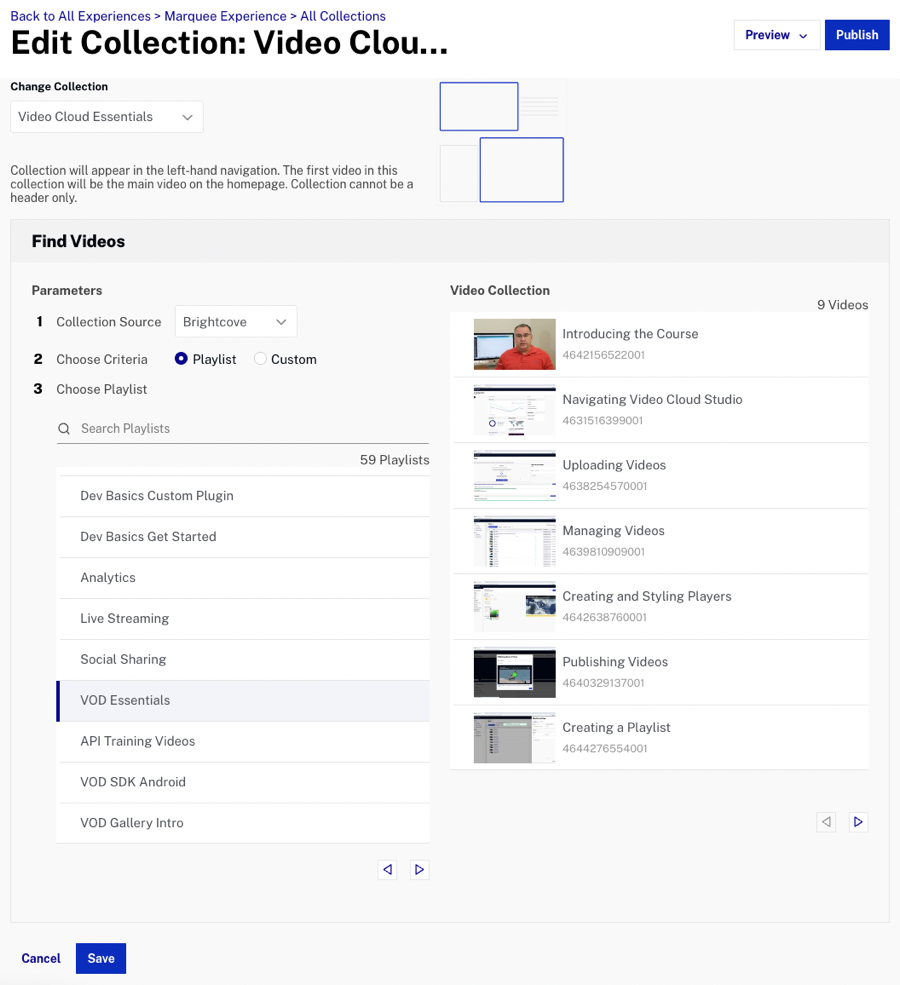
Task: Go to next page of playlists
Action: point(419,869)
